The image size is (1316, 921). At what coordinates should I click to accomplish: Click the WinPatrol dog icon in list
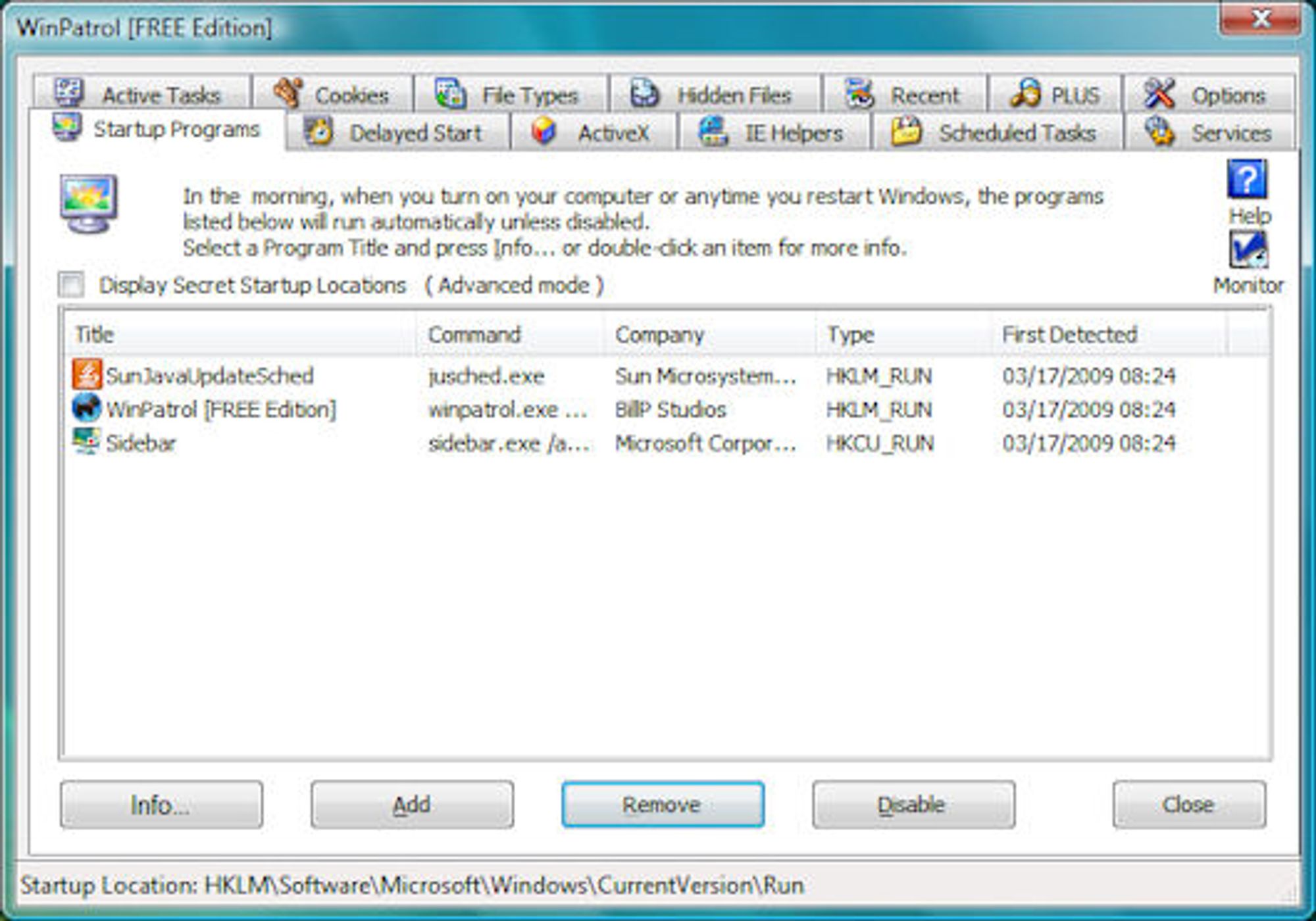point(87,408)
